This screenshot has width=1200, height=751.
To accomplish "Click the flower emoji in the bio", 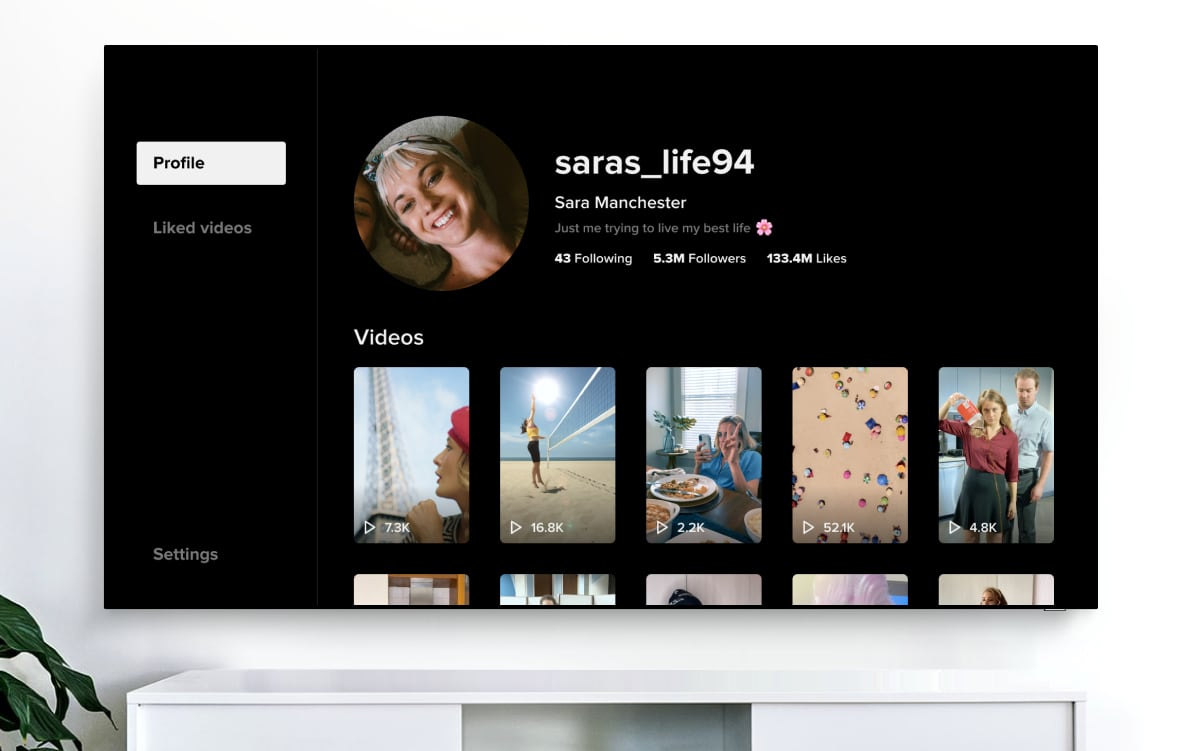I will (x=764, y=228).
